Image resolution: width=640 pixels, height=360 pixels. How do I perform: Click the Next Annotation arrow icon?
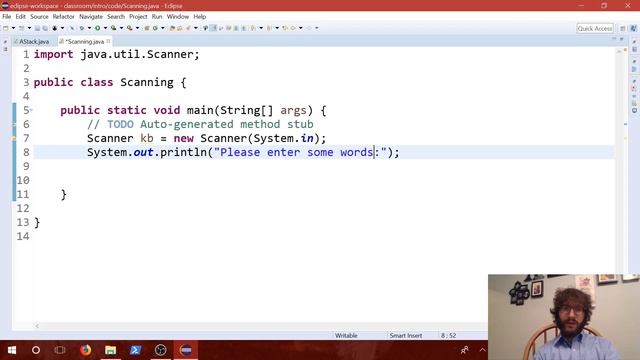[253, 28]
